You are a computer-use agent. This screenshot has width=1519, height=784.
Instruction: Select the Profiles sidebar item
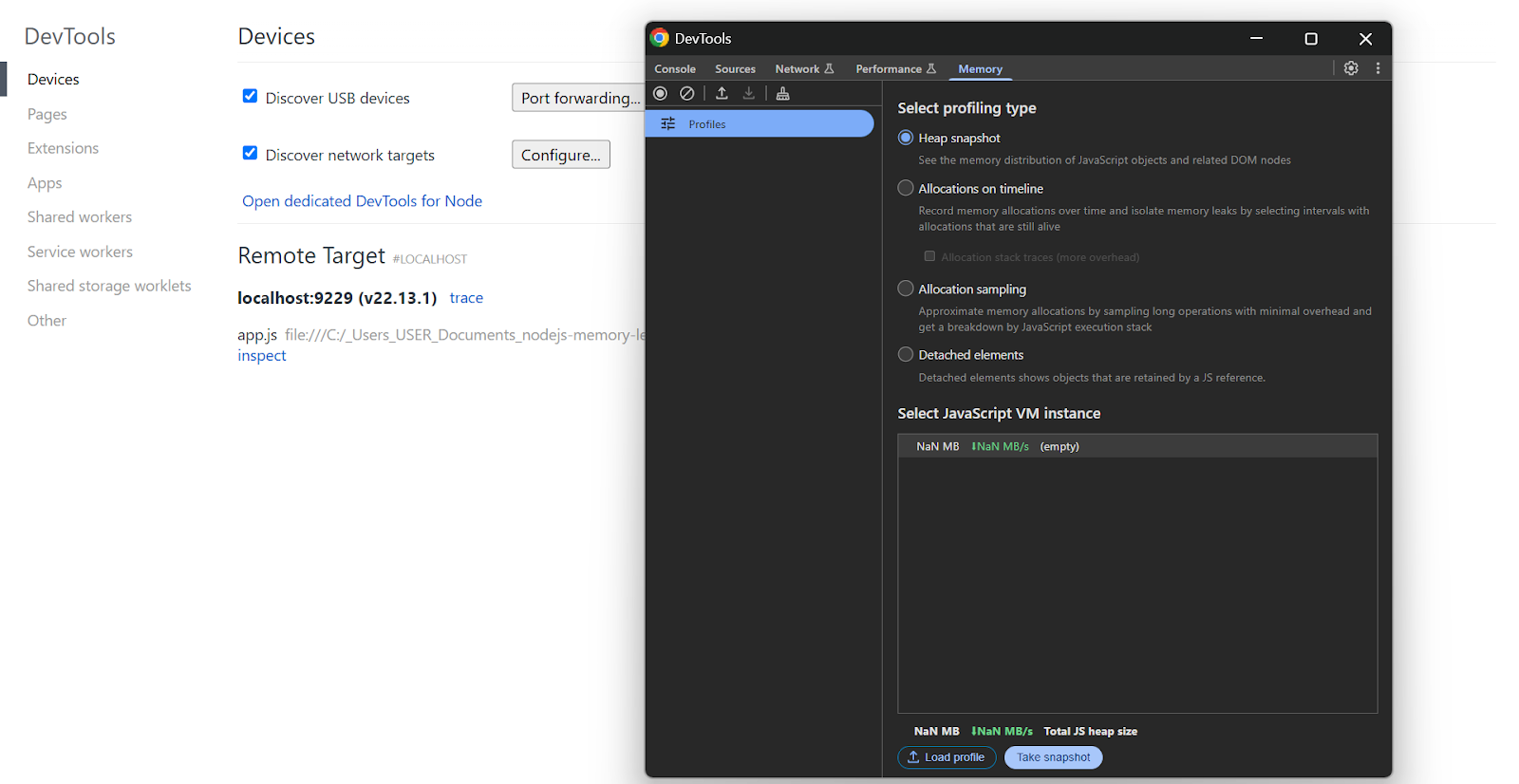(x=759, y=123)
